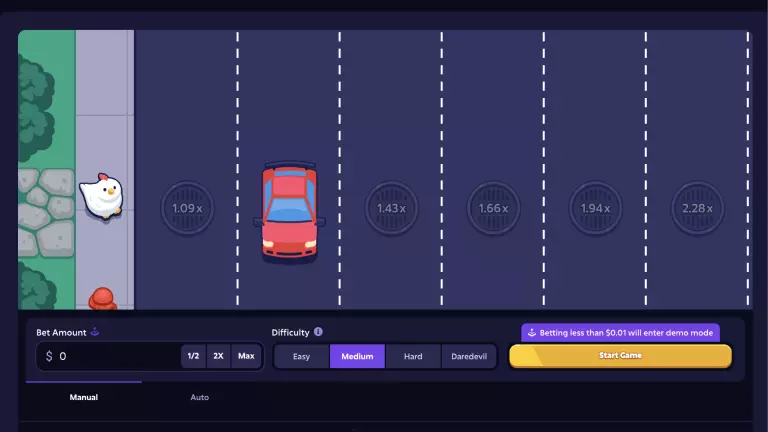Select Medium difficulty
The height and width of the screenshot is (432, 768).
coord(357,356)
